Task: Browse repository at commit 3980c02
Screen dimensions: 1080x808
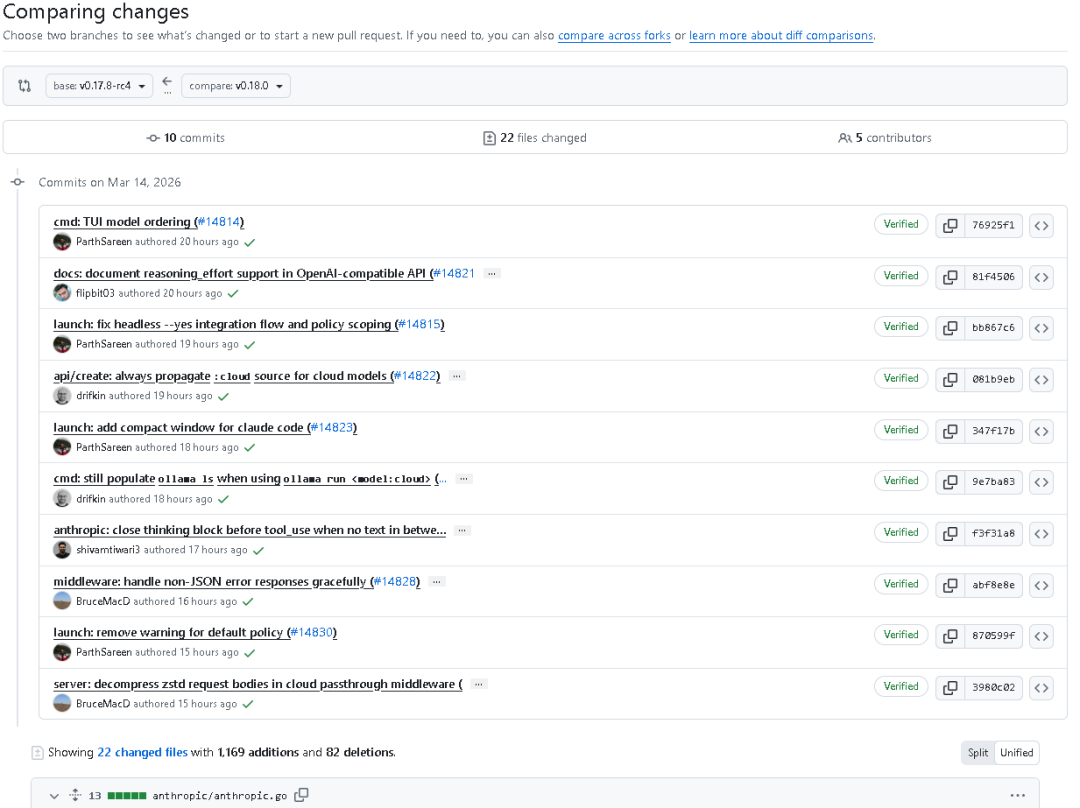Action: click(x=1041, y=687)
